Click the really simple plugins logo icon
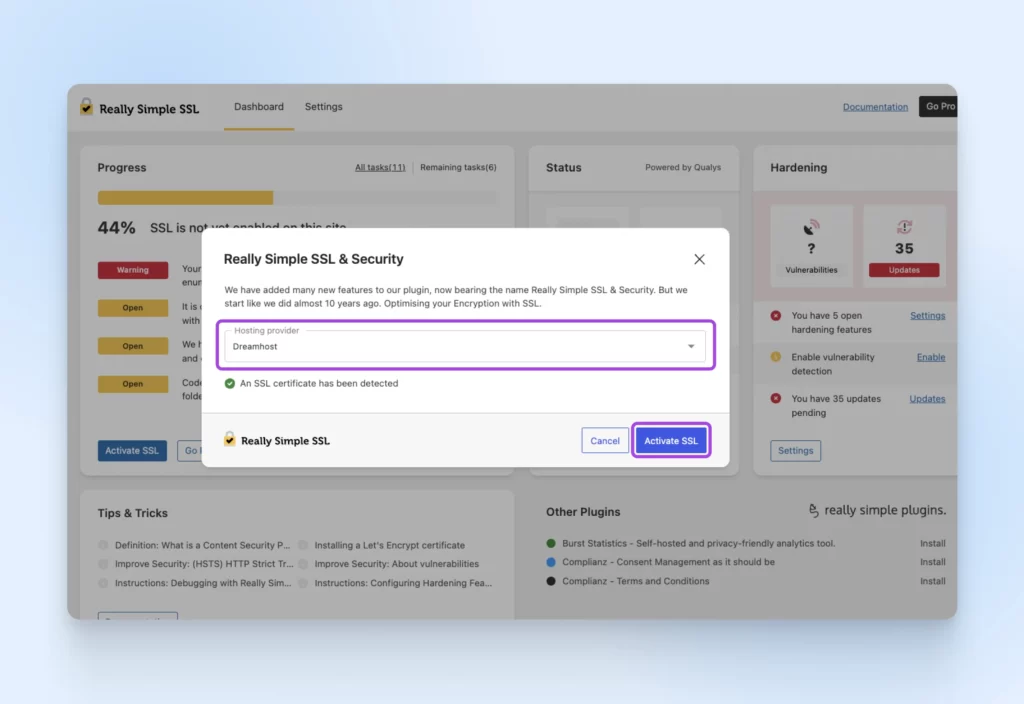 pyautogui.click(x=813, y=510)
